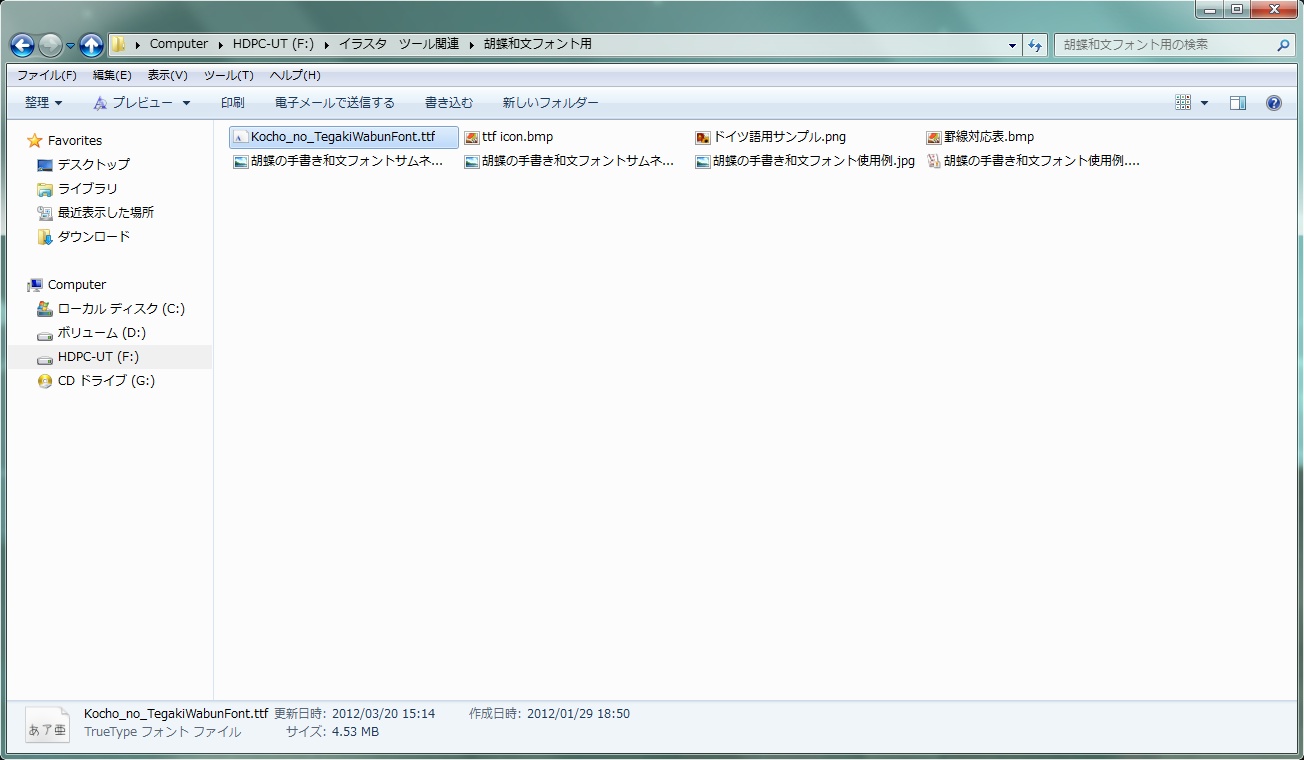Select HDPC-UT (F:) breadcrumb in the address bar
The height and width of the screenshot is (760, 1304).
click(x=274, y=44)
